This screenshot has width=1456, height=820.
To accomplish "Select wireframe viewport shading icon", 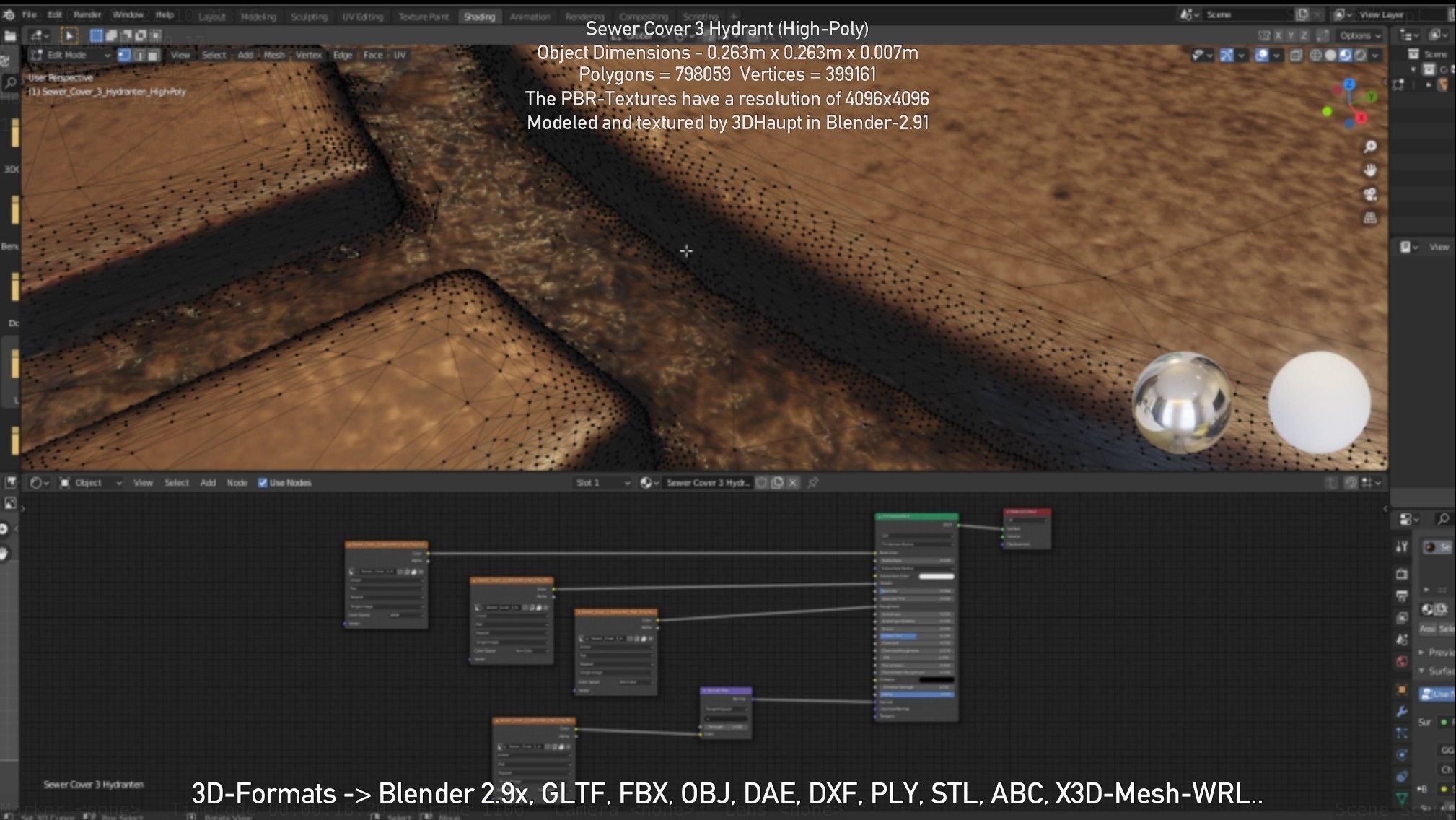I will tap(1315, 56).
